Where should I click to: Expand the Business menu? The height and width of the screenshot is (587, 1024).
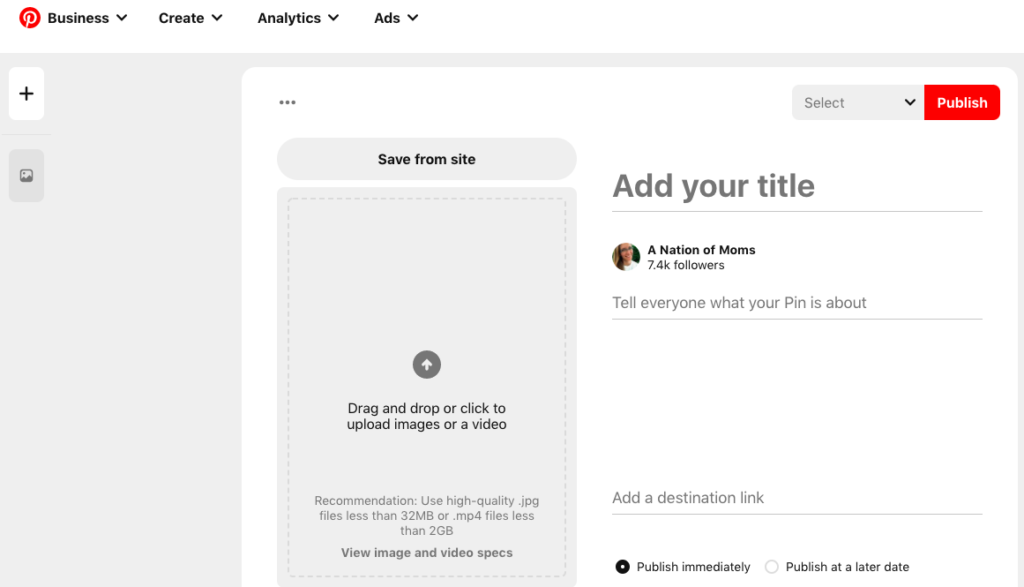pyautogui.click(x=88, y=18)
